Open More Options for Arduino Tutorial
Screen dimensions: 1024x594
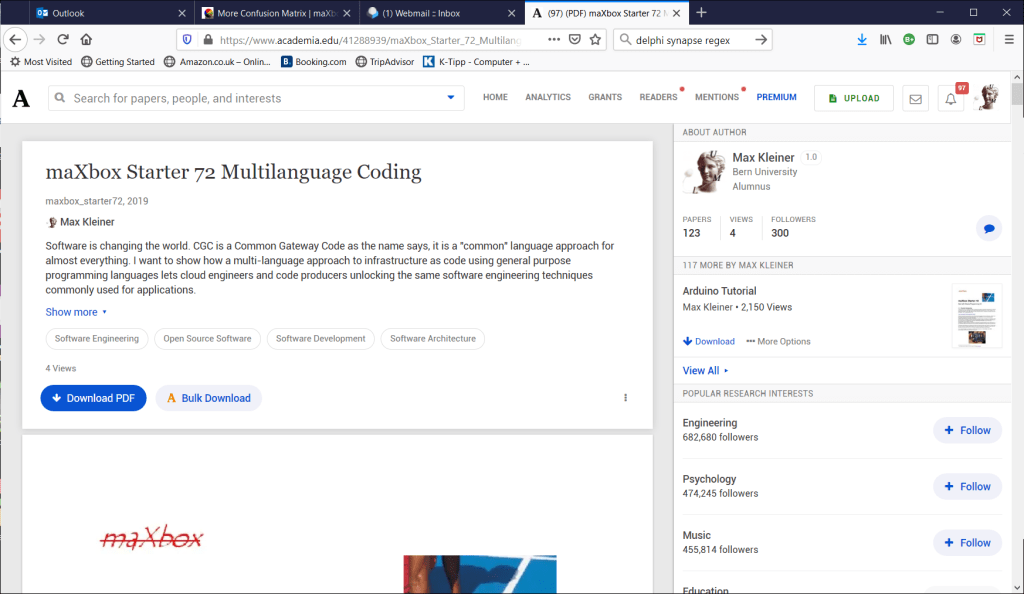779,341
